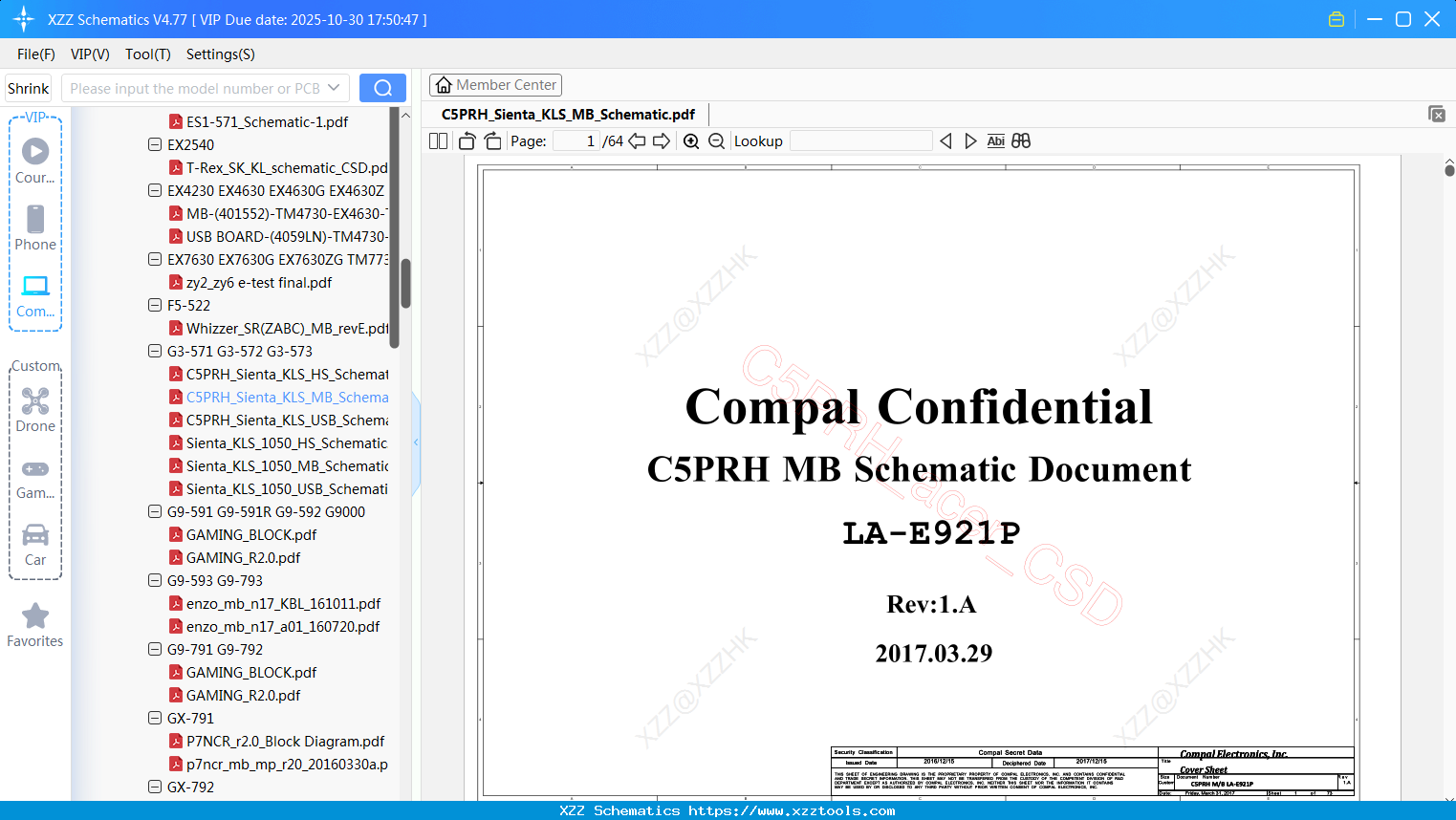Open the Car category
This screenshot has width=1456, height=820.
[35, 545]
